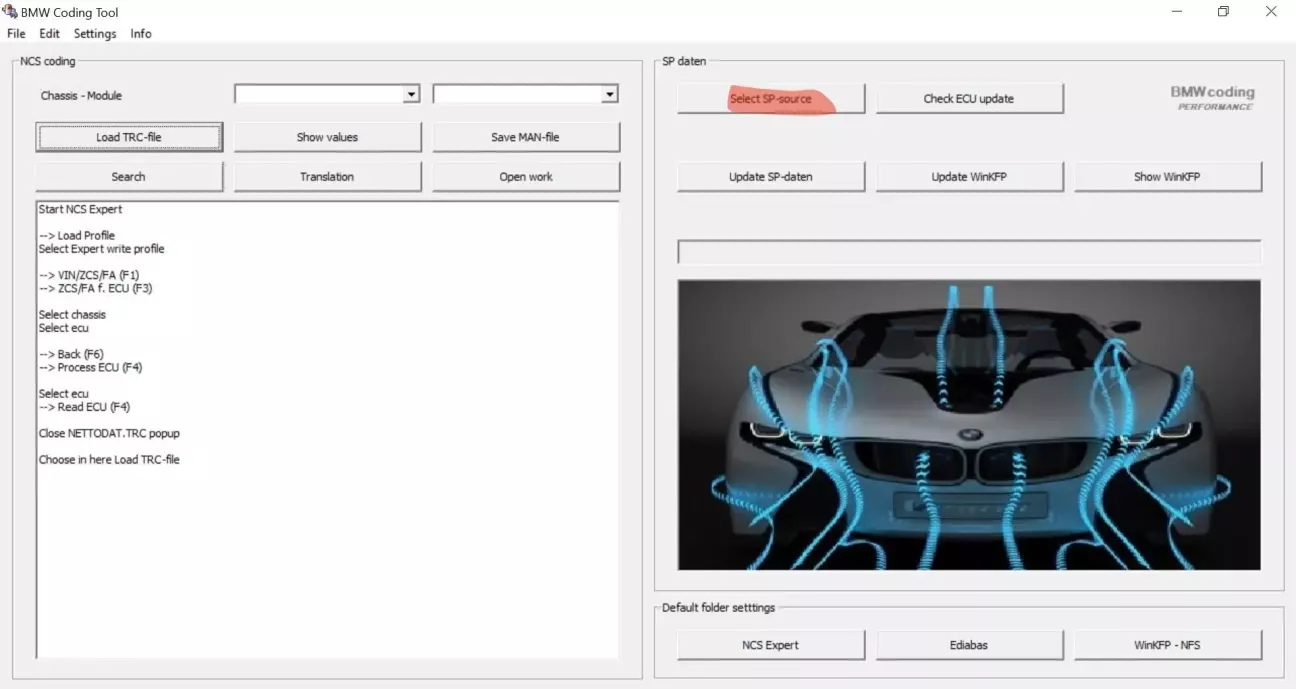Click the 'Start NCS Expert' line

(81, 209)
